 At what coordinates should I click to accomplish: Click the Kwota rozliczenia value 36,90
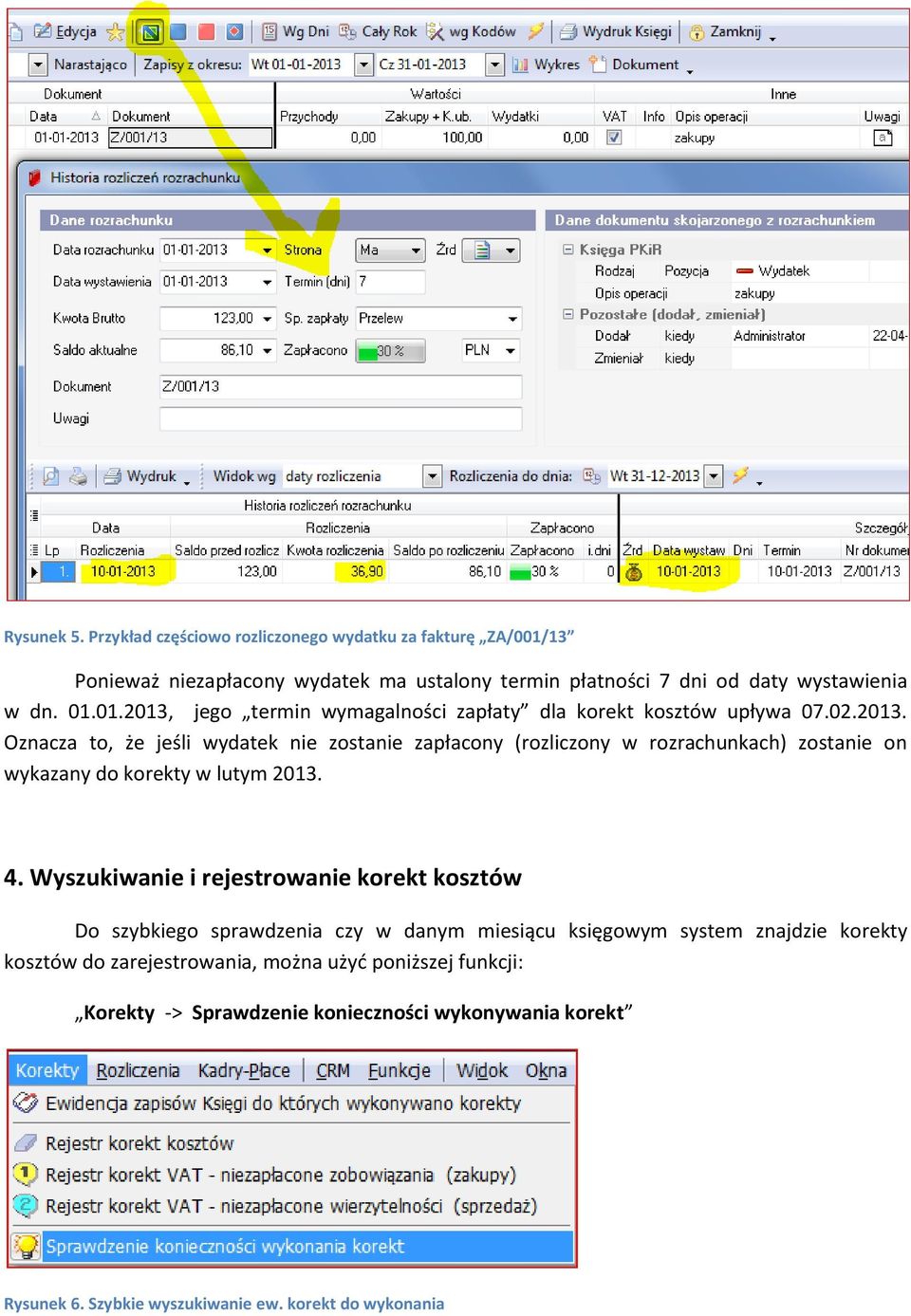click(x=366, y=571)
